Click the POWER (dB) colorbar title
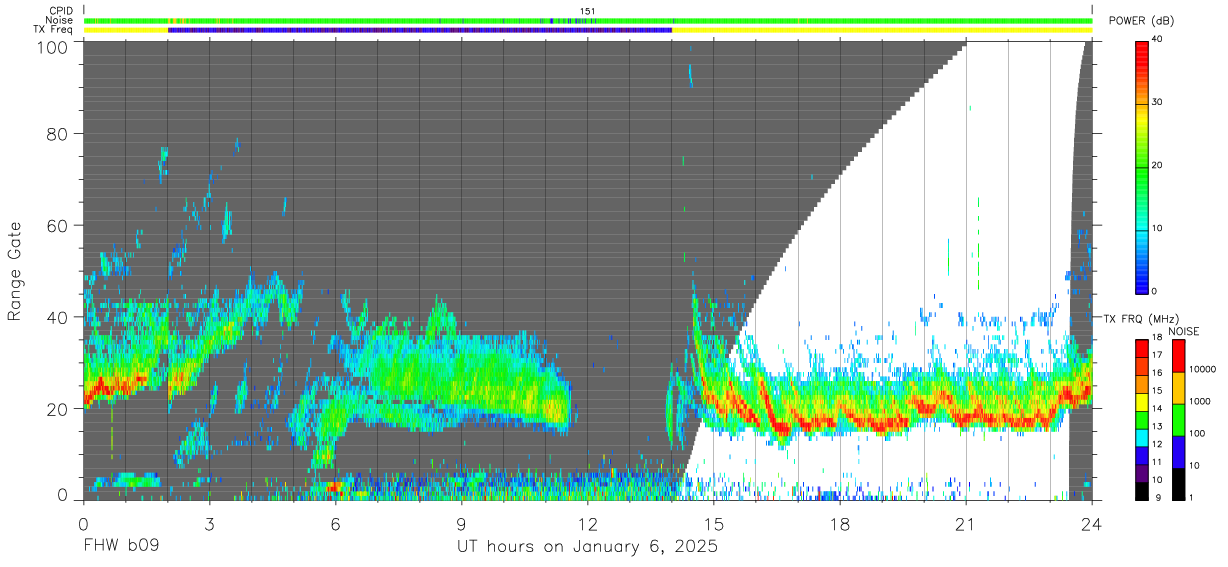This screenshot has height=567, width=1228. (x=1139, y=21)
